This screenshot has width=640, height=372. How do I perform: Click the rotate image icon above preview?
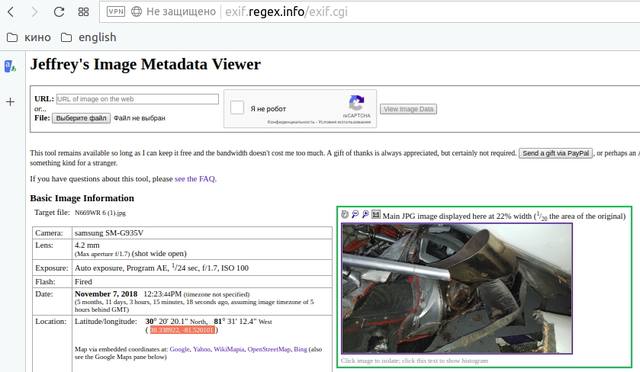click(345, 214)
